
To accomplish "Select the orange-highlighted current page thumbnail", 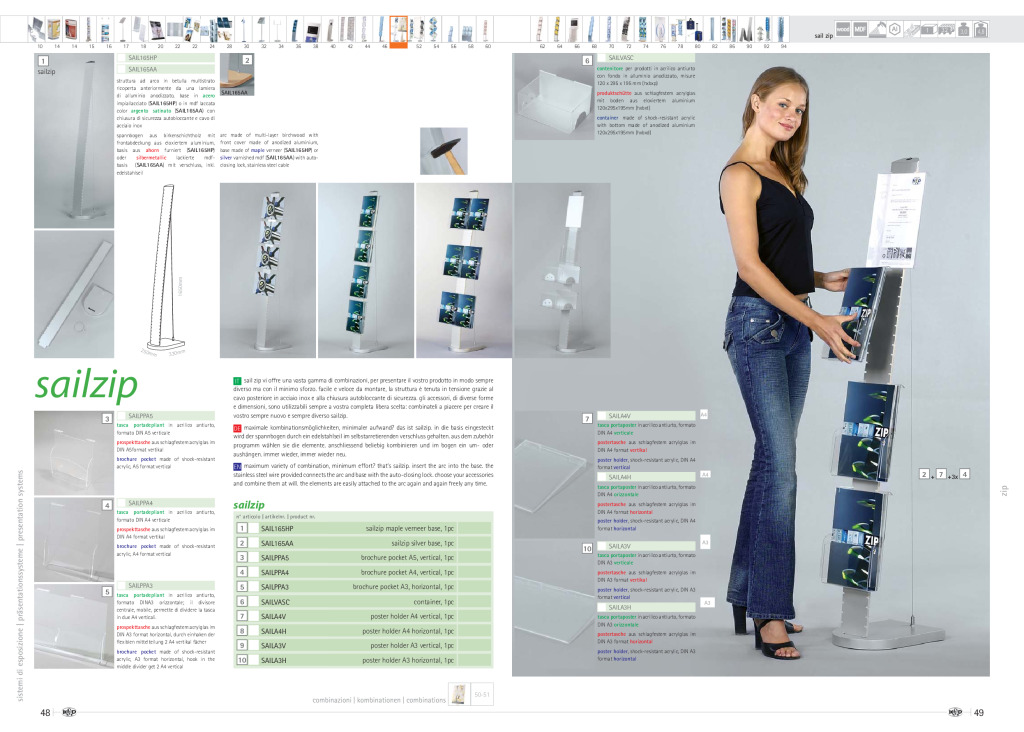I will (x=398, y=31).
